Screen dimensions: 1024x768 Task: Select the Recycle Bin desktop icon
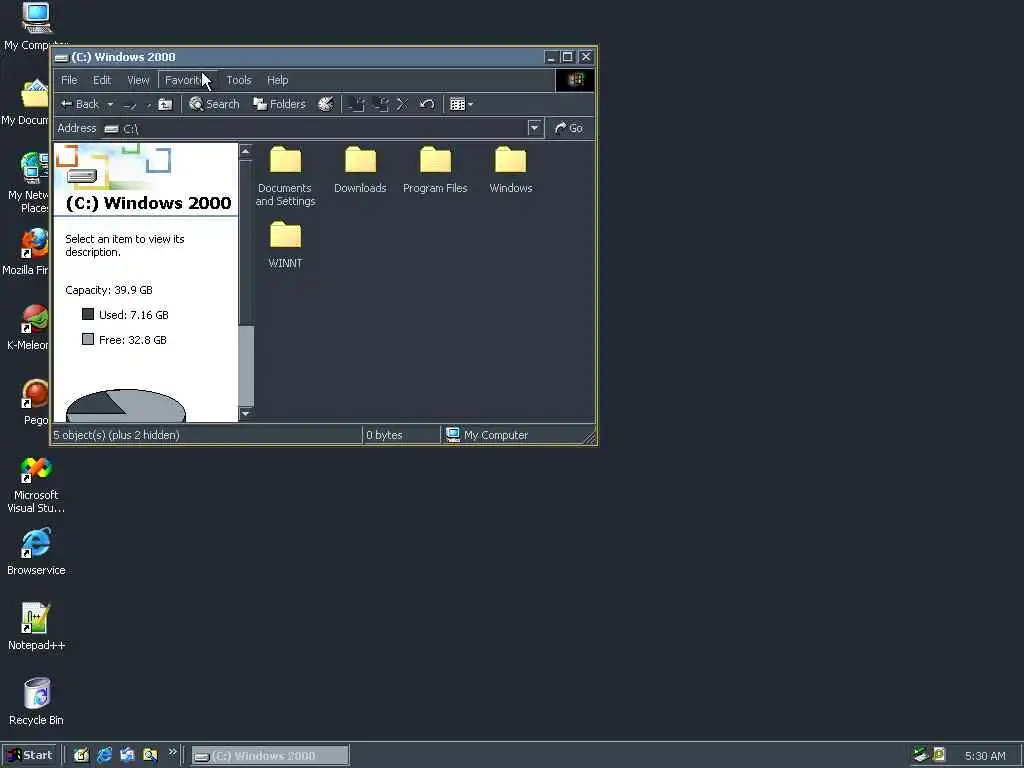[x=36, y=702]
